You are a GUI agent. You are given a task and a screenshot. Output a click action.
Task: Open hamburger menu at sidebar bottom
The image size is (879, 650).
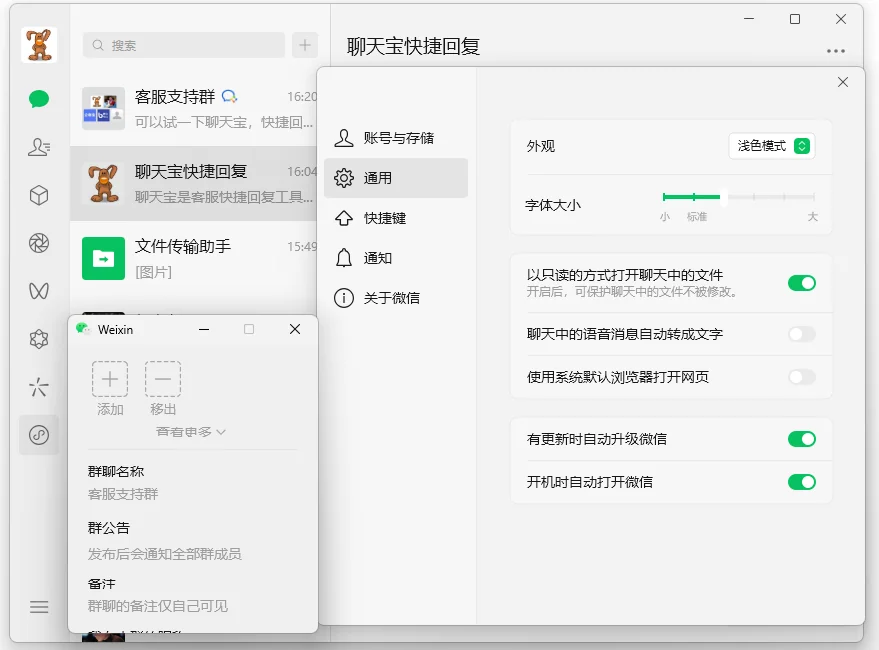pyautogui.click(x=39, y=607)
